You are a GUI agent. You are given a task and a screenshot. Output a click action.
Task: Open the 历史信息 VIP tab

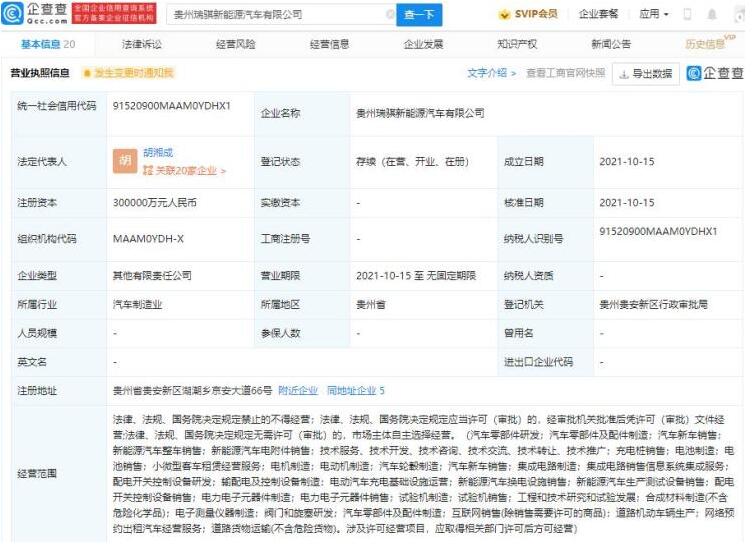click(710, 43)
